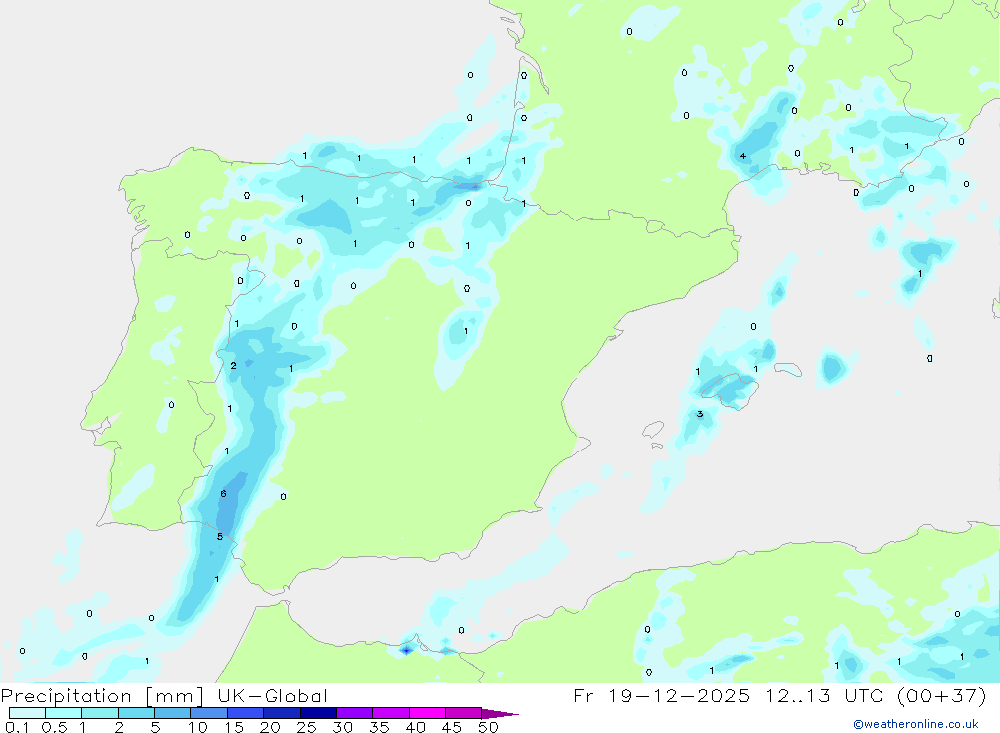The height and width of the screenshot is (733, 1000).
Task: Select the 5–10 mm blue legend swatch
Action: (x=172, y=713)
